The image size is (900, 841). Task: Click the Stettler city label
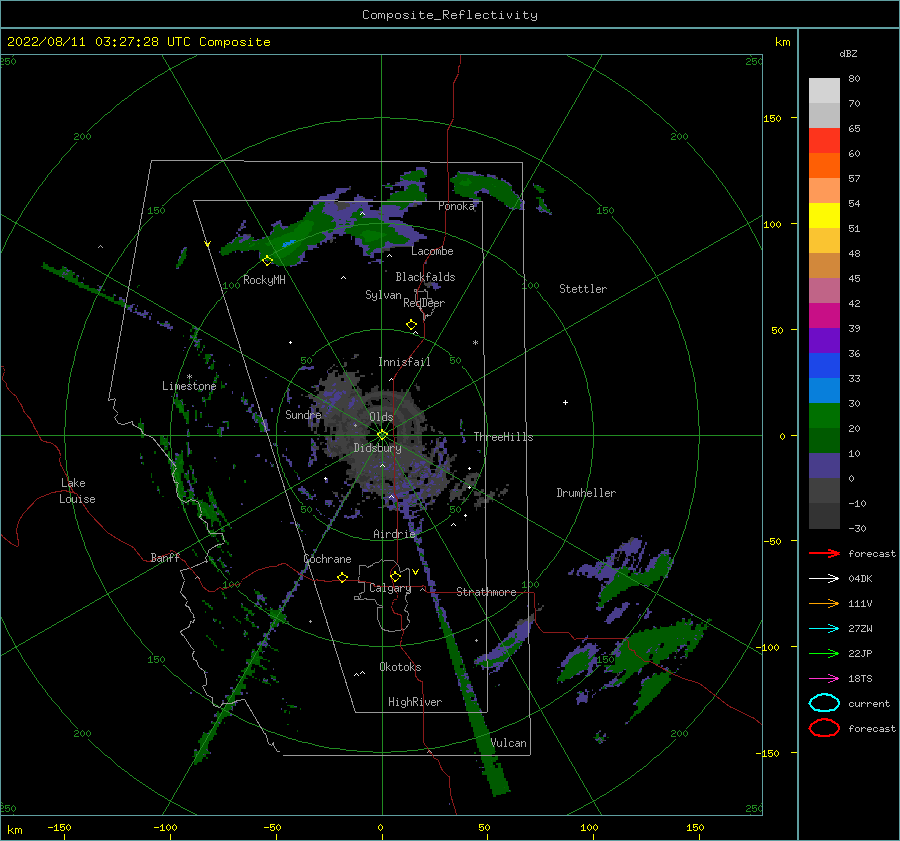583,289
